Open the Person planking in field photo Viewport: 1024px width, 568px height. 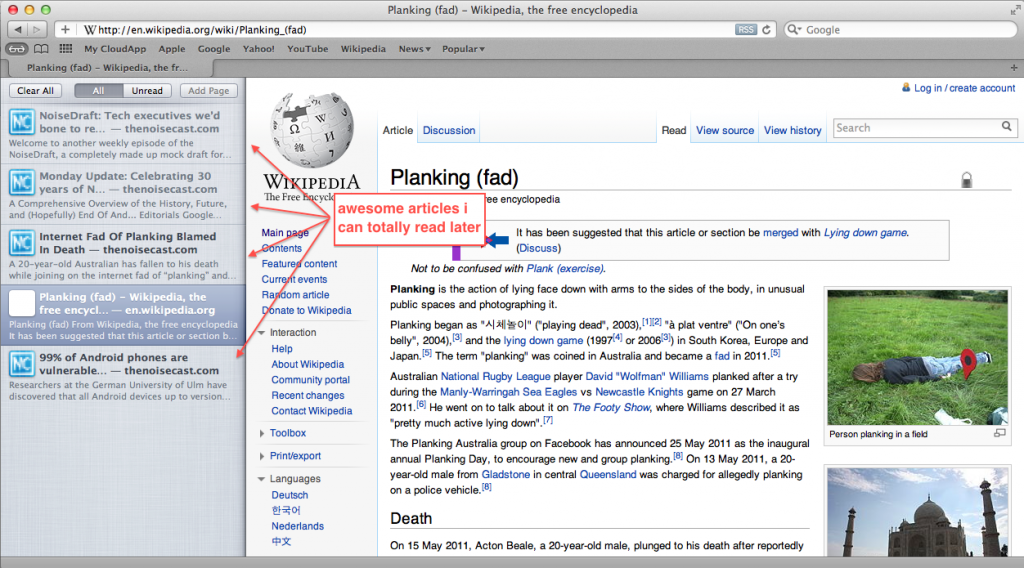click(917, 357)
